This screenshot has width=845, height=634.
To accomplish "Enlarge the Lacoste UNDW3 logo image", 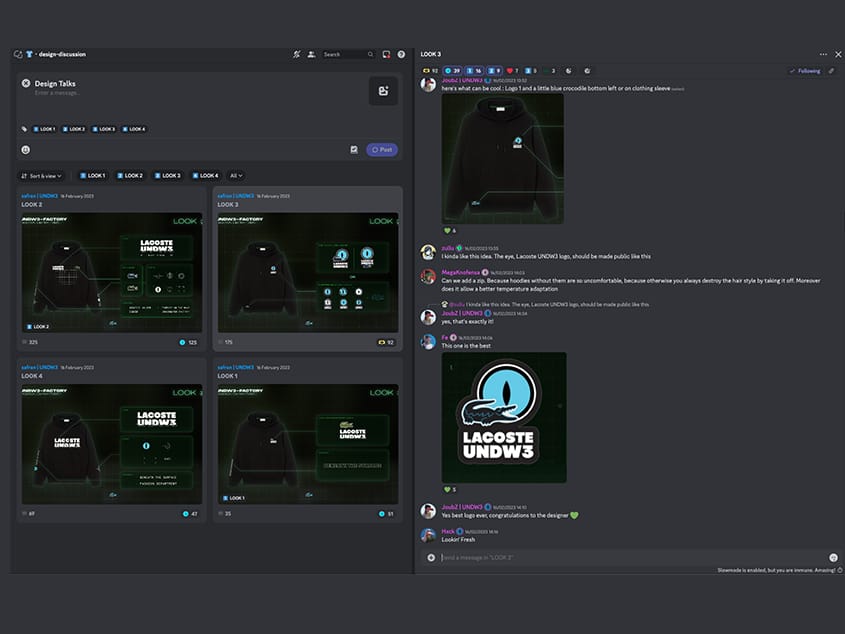I will click(x=504, y=418).
